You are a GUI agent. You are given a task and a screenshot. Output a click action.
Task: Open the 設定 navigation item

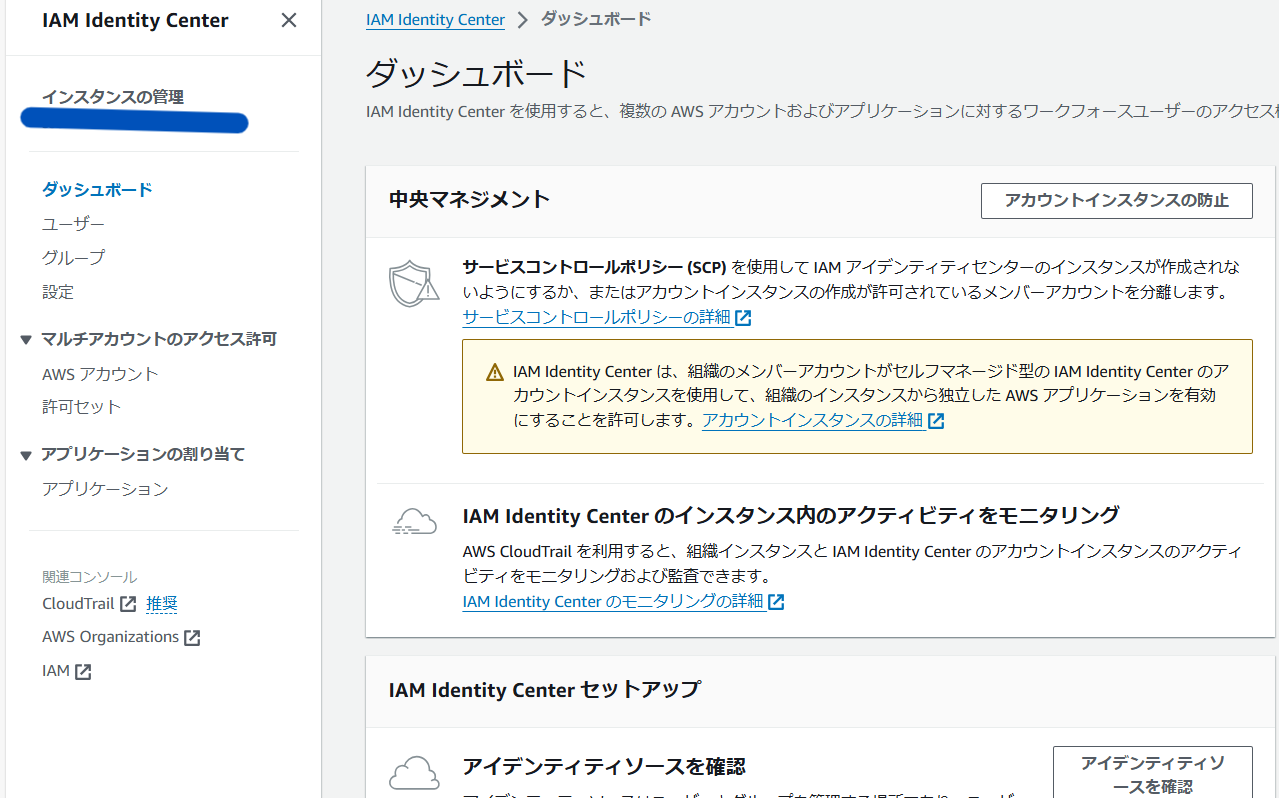[x=58, y=292]
